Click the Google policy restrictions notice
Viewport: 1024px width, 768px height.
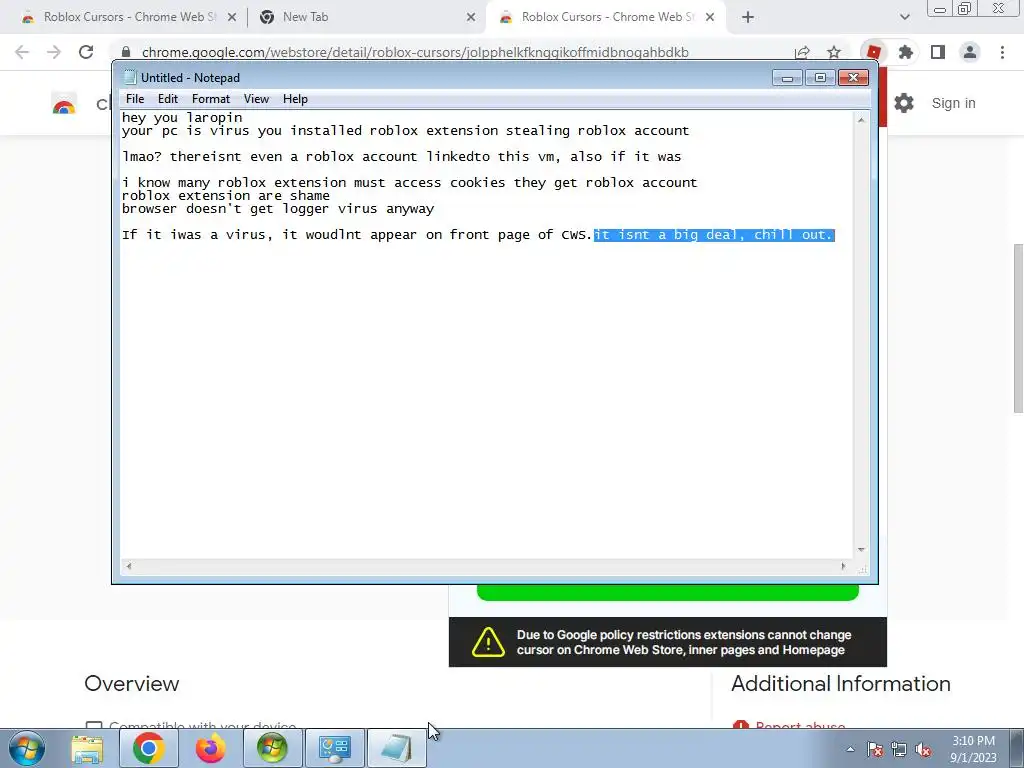tap(667, 642)
